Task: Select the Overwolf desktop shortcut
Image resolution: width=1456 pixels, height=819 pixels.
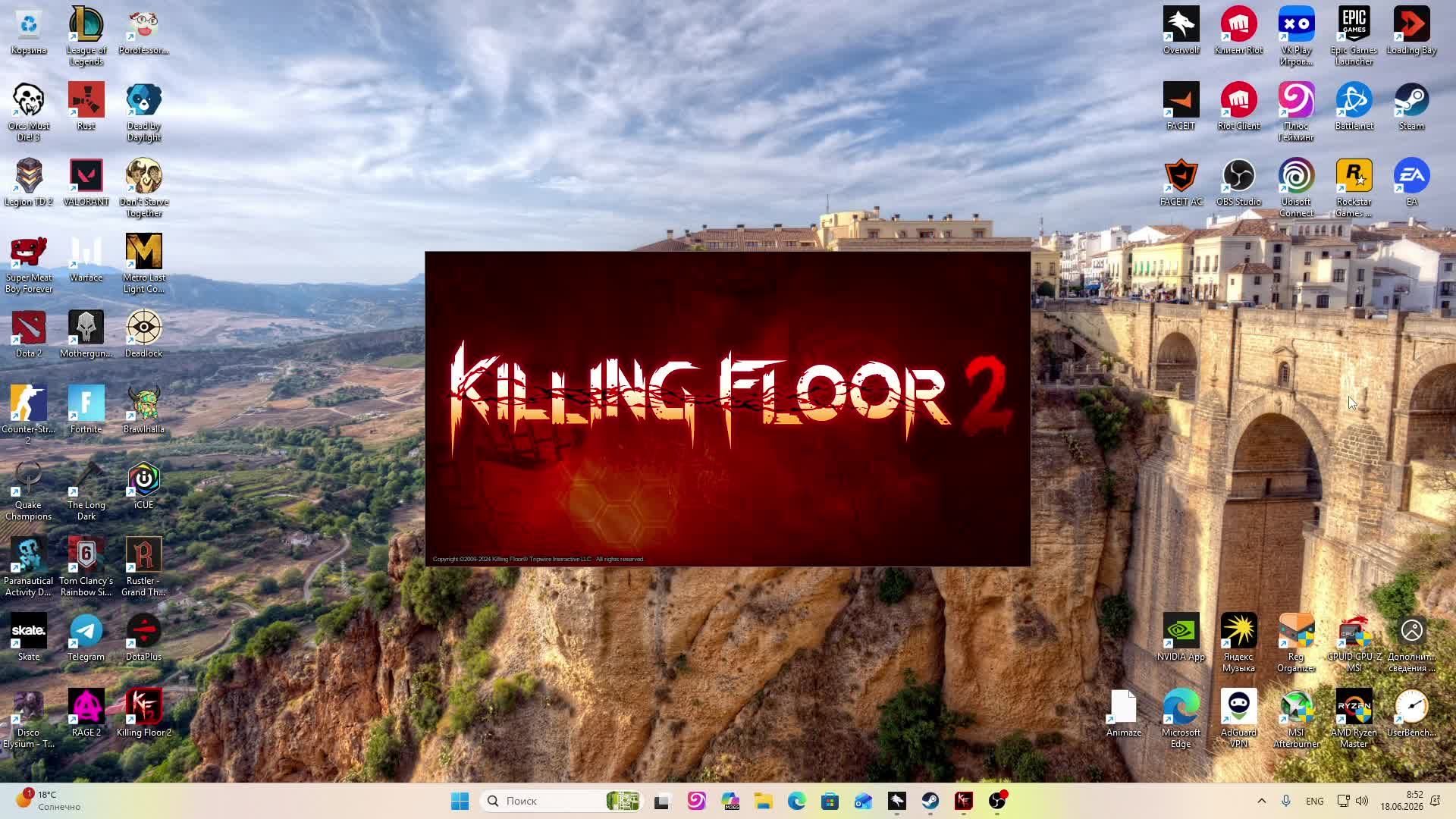Action: click(x=1181, y=30)
